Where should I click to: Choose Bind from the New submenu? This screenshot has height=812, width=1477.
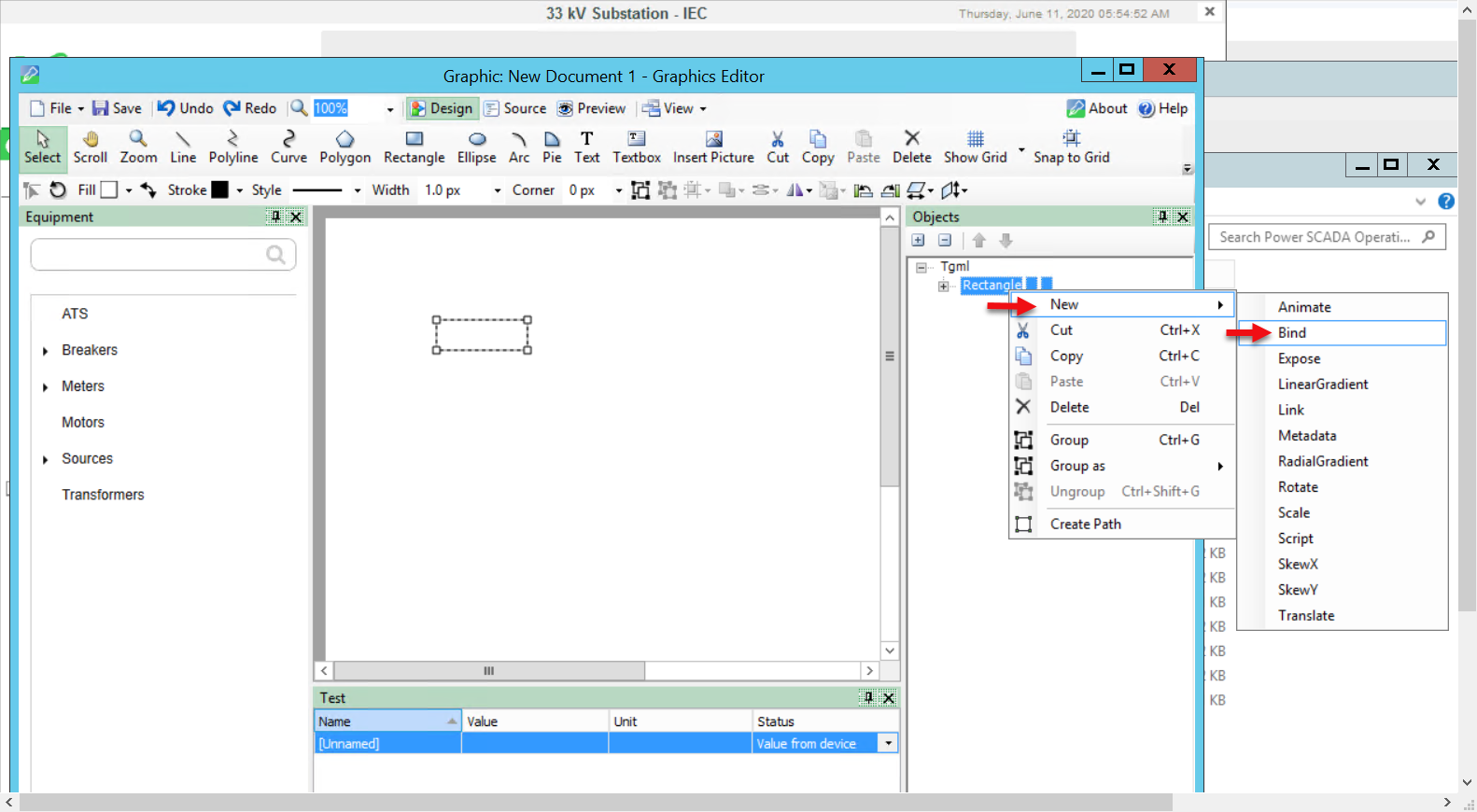[1292, 333]
